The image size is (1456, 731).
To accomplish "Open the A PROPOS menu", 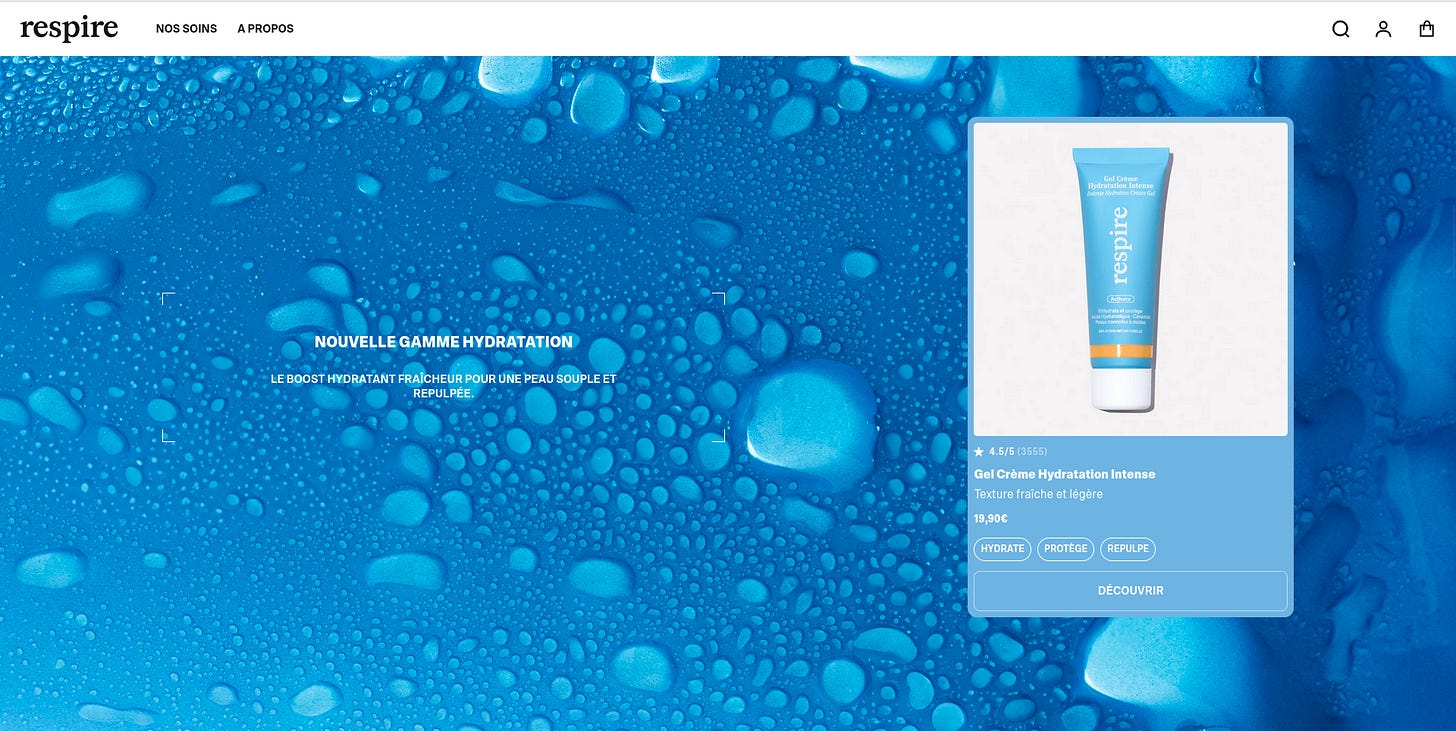I will pos(265,29).
